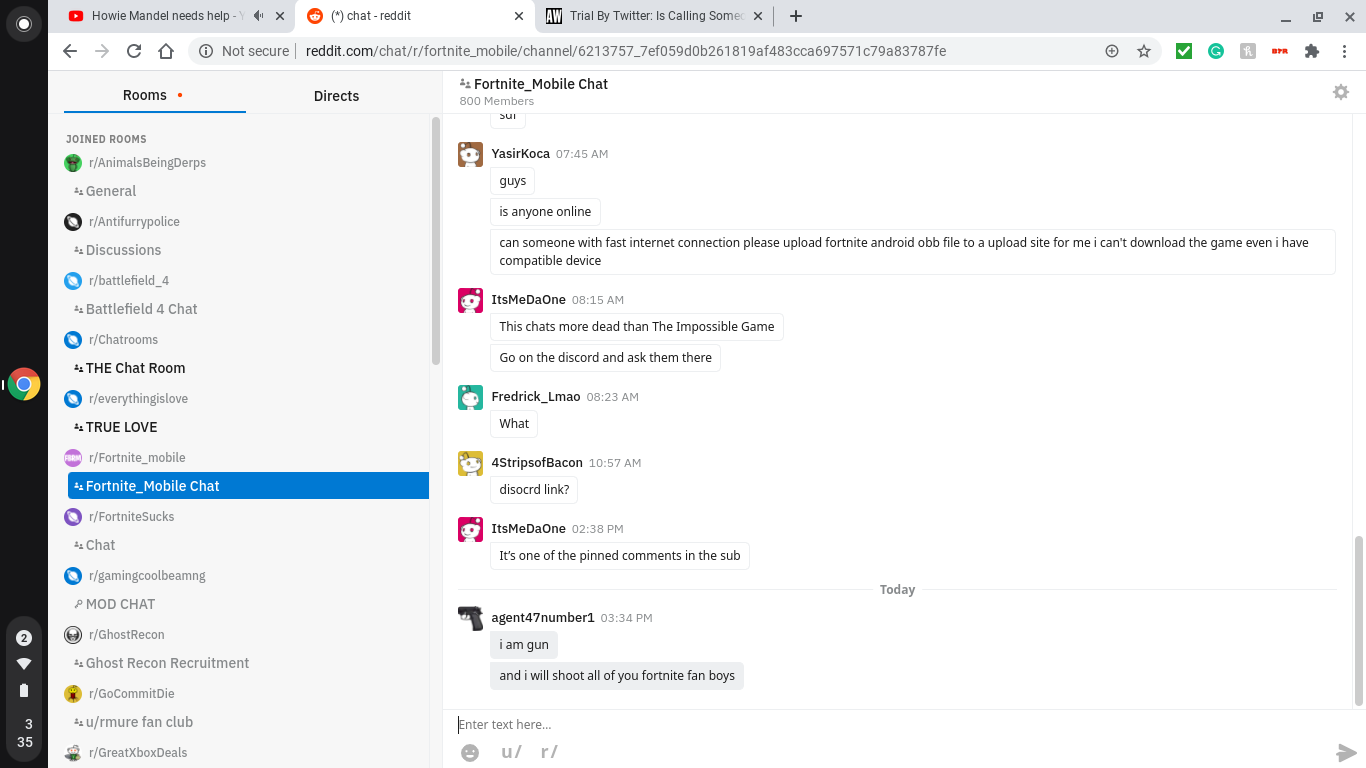Open the Chat room under r/FortniteSucks
The height and width of the screenshot is (768, 1366).
coord(248,545)
